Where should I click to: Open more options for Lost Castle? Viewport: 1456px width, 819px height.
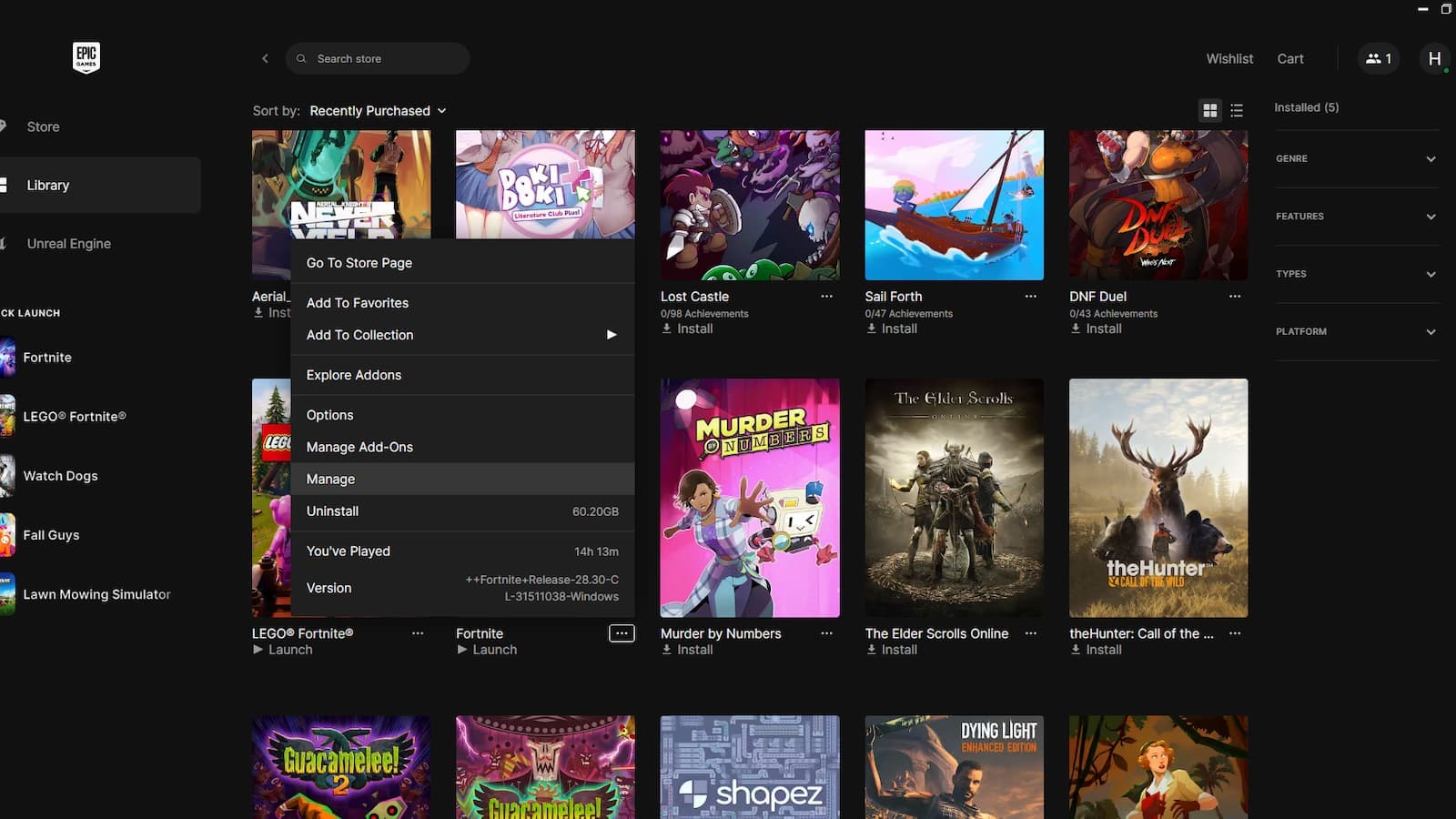coord(826,297)
